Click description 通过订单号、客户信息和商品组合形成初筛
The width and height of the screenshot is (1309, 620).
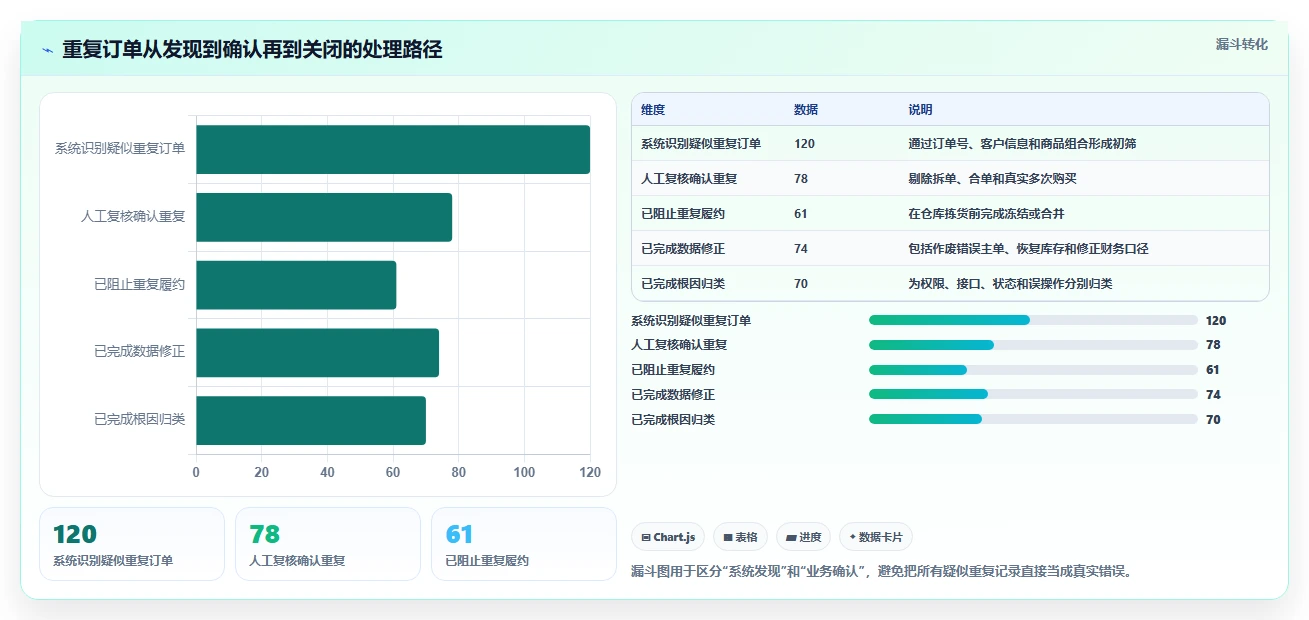(x=1022, y=144)
